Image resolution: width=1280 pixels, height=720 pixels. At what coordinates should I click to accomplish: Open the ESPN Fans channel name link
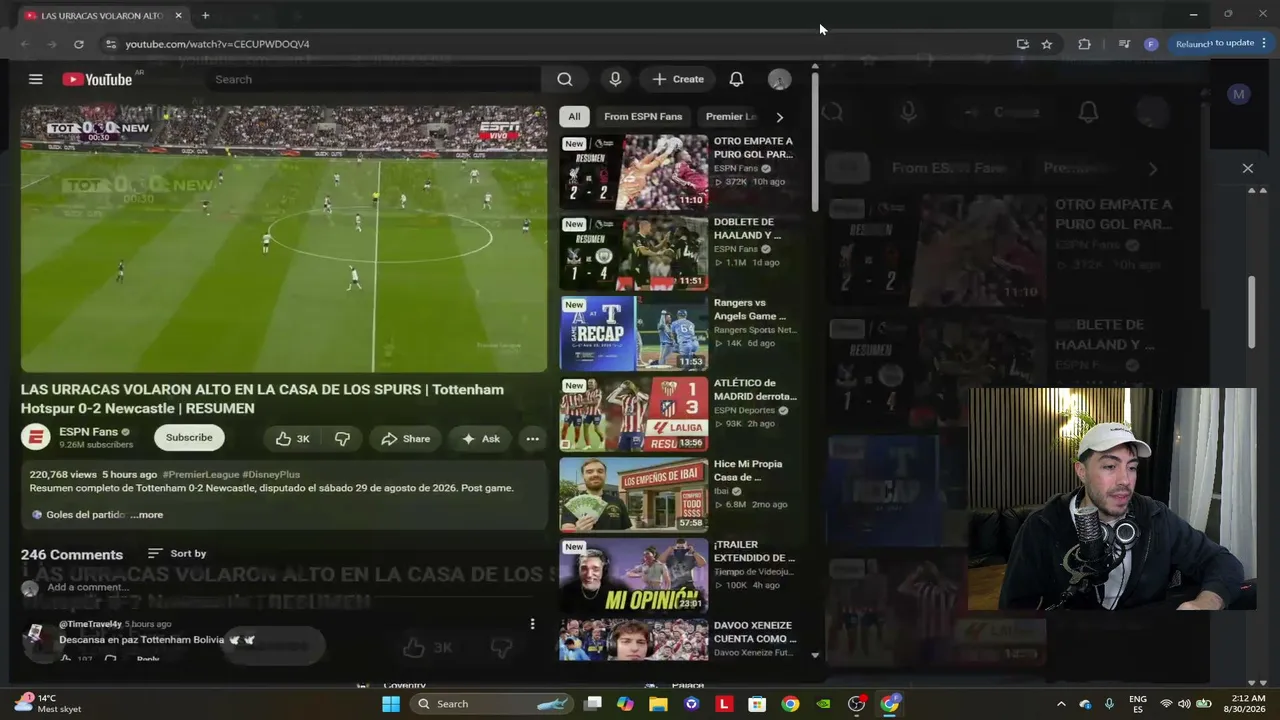pyautogui.click(x=88, y=432)
